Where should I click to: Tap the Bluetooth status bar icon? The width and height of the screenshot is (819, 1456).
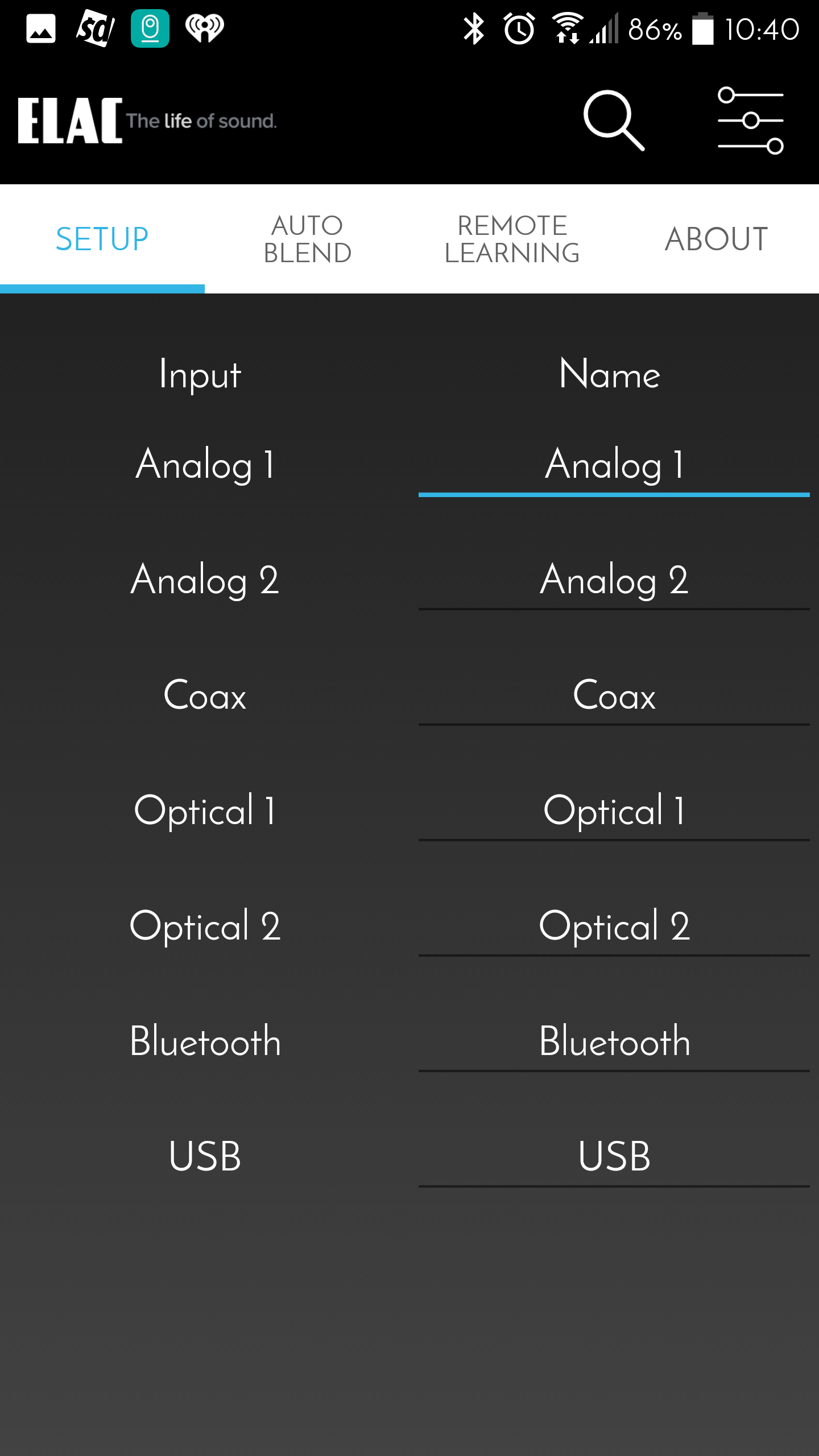point(473,29)
